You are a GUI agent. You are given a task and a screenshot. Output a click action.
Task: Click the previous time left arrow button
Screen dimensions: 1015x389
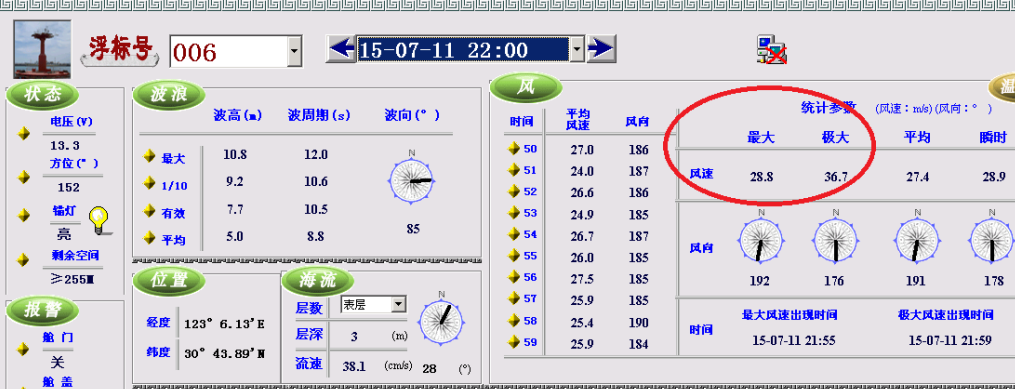(340, 49)
